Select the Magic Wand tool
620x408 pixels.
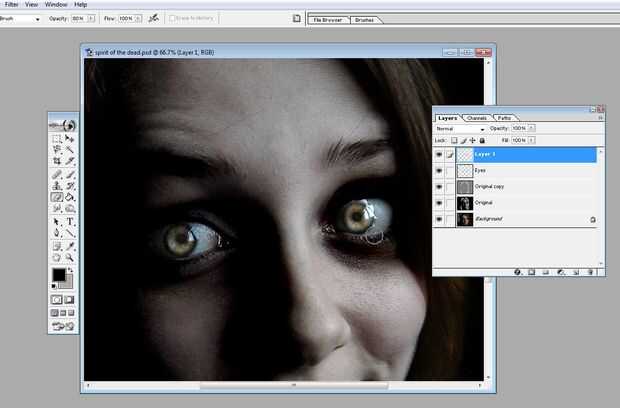(x=70, y=150)
